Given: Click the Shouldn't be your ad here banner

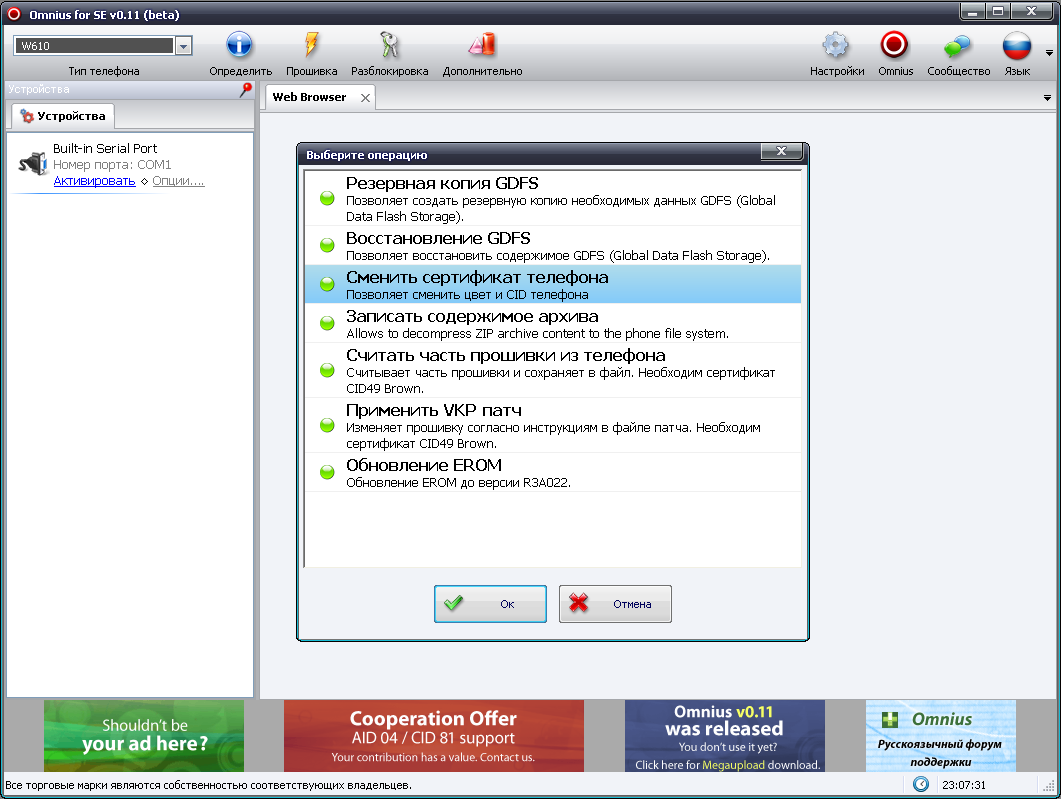Looking at the screenshot, I should click(x=143, y=735).
